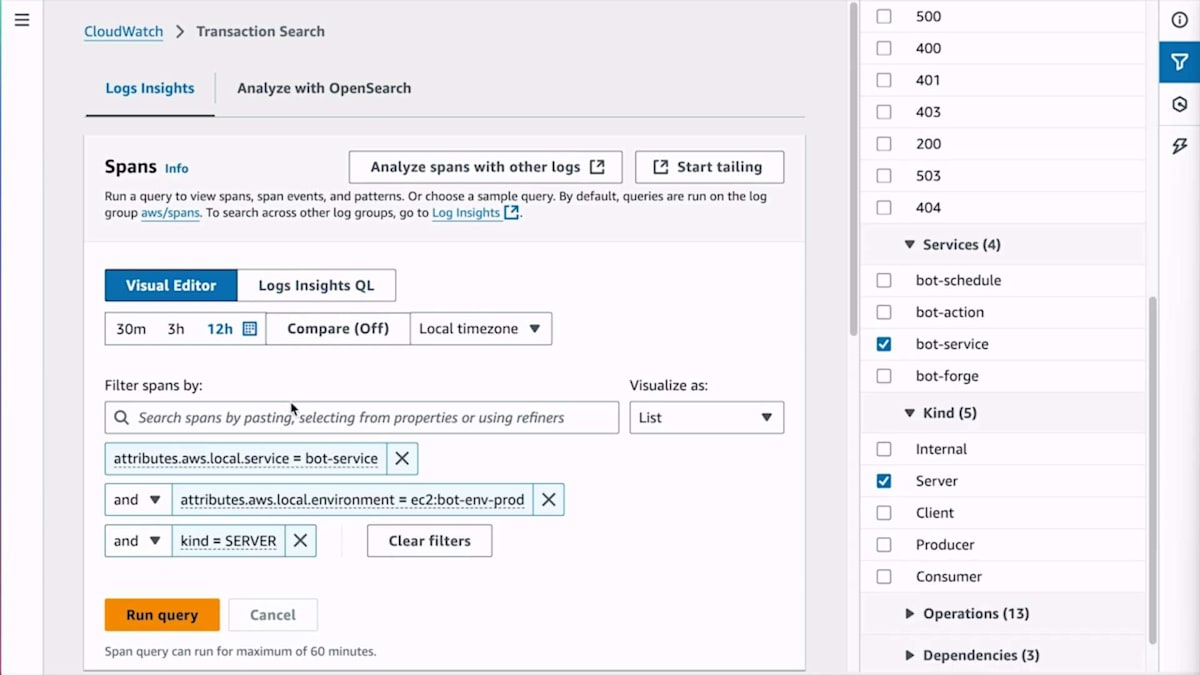Click the Clear filters button
This screenshot has width=1200, height=675.
pos(430,541)
